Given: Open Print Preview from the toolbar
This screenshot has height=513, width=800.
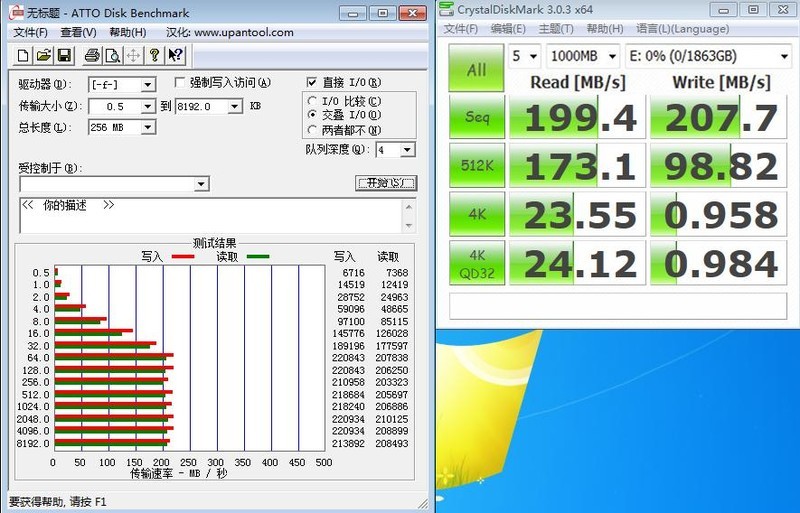Looking at the screenshot, I should click(x=113, y=56).
